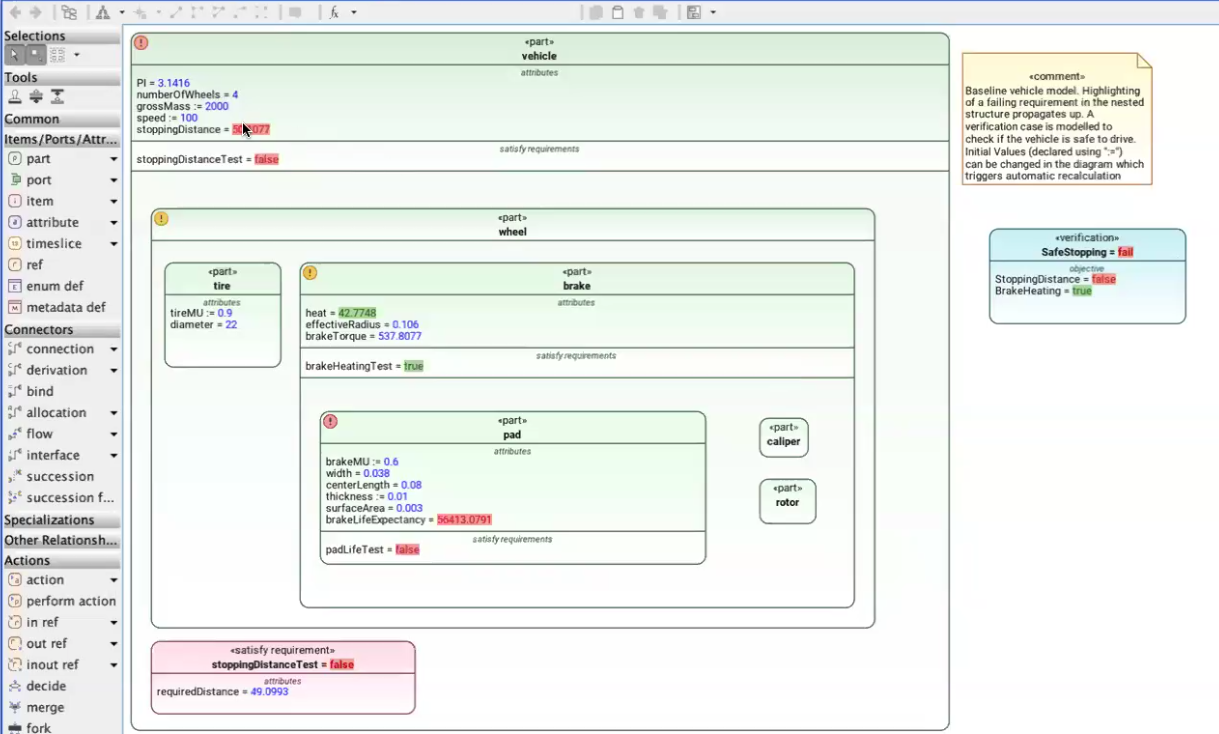Expand the connection connector dropdown arrow

[x=113, y=349]
